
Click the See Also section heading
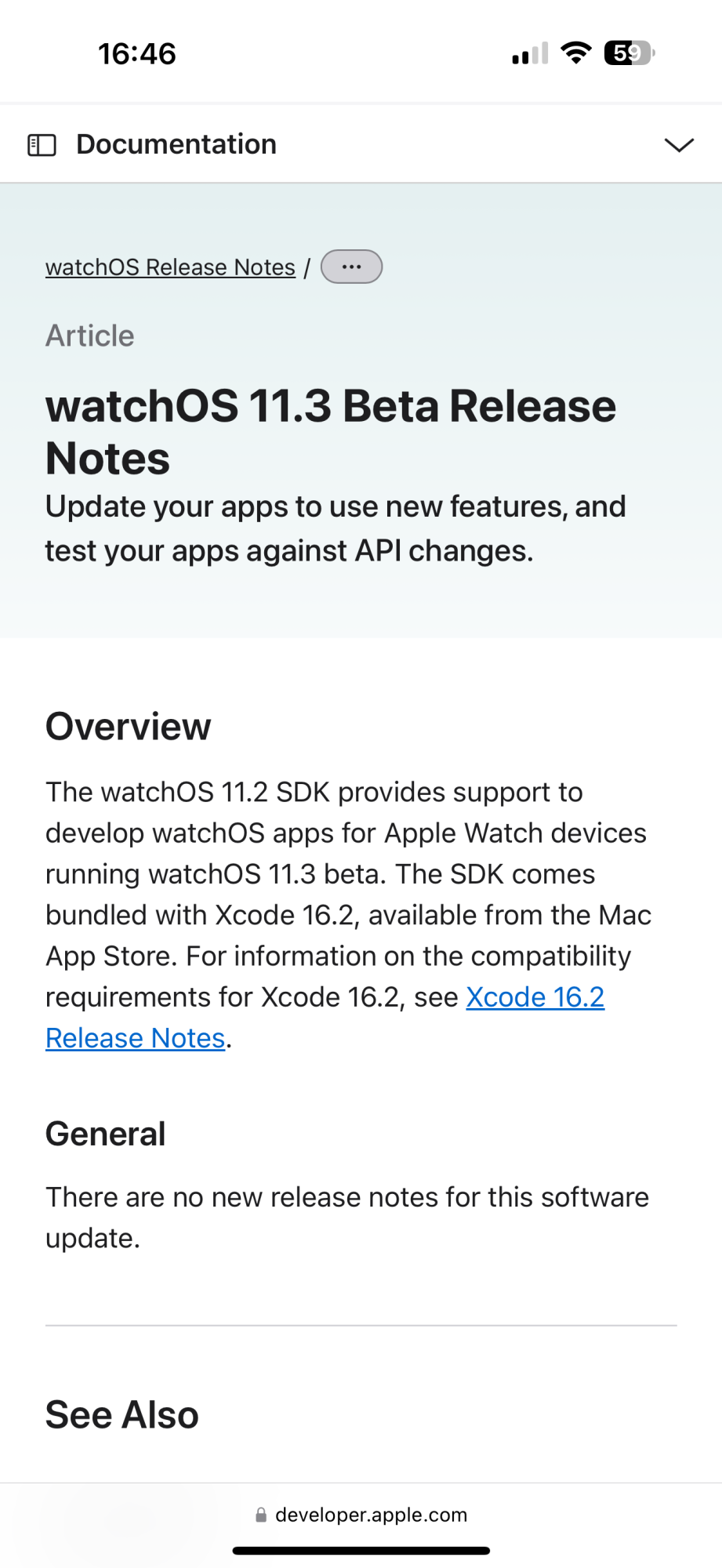point(122,1415)
